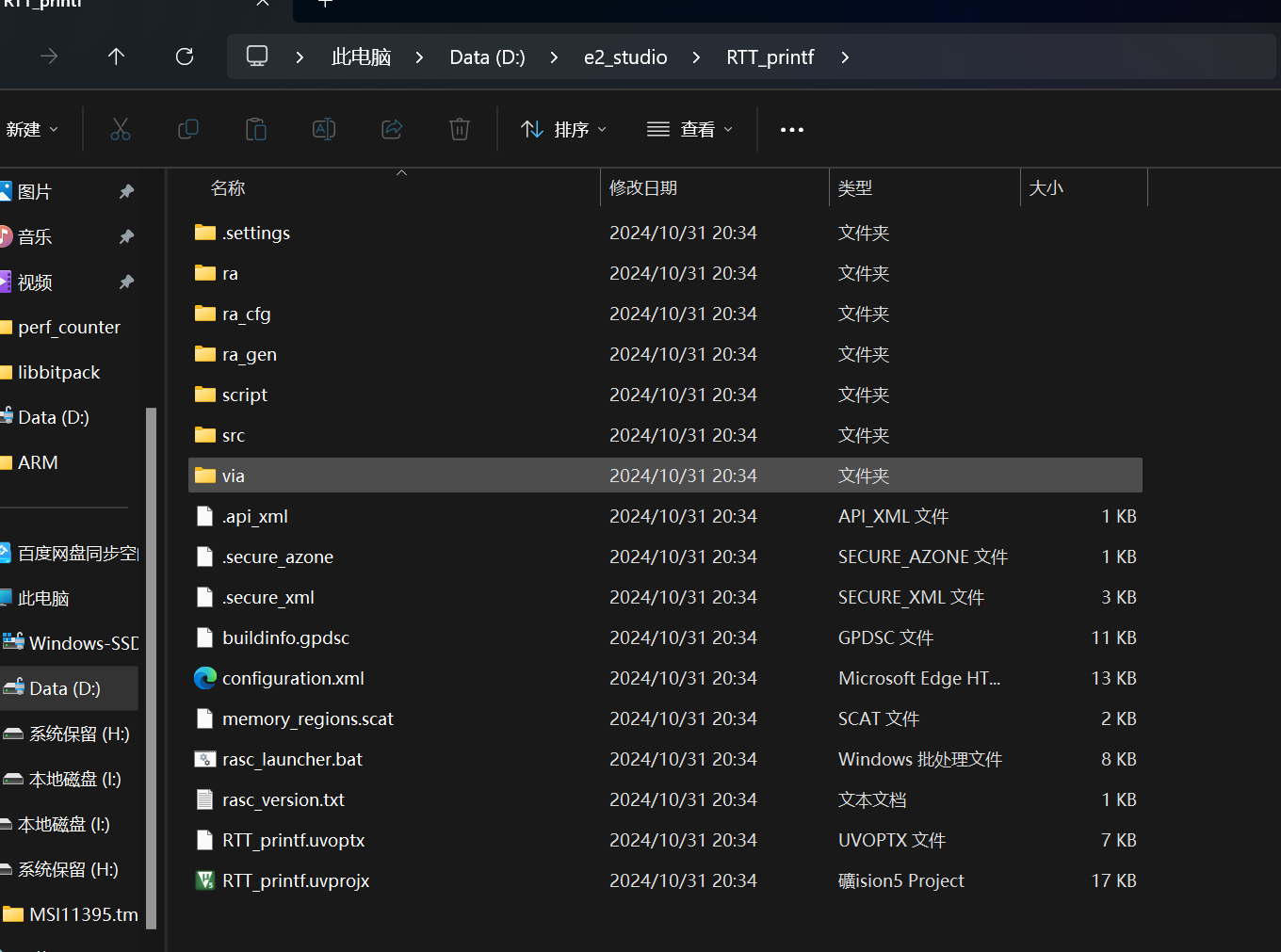The image size is (1281, 952).
Task: Select the .secure_xml file
Action: coord(665,597)
